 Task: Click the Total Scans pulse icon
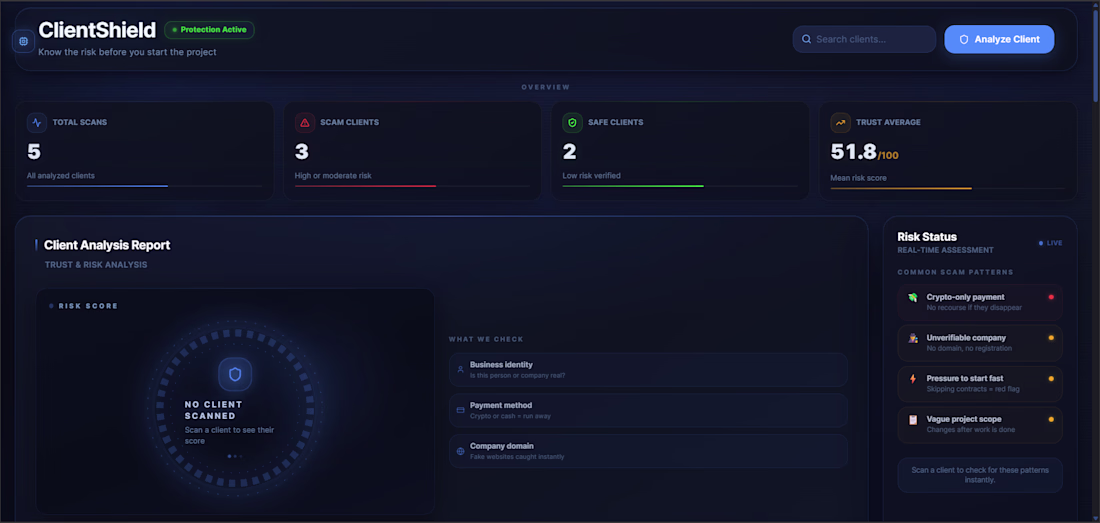click(x=37, y=123)
